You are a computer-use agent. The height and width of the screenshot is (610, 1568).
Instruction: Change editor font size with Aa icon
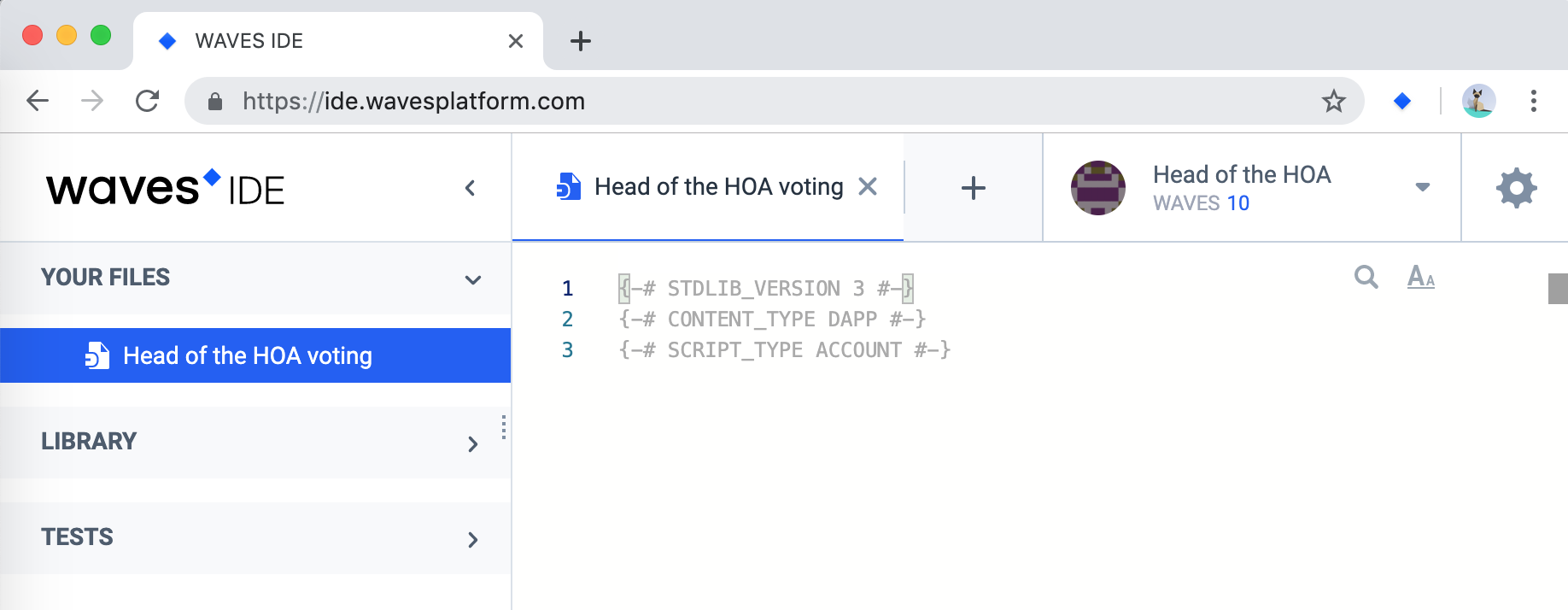[x=1421, y=277]
